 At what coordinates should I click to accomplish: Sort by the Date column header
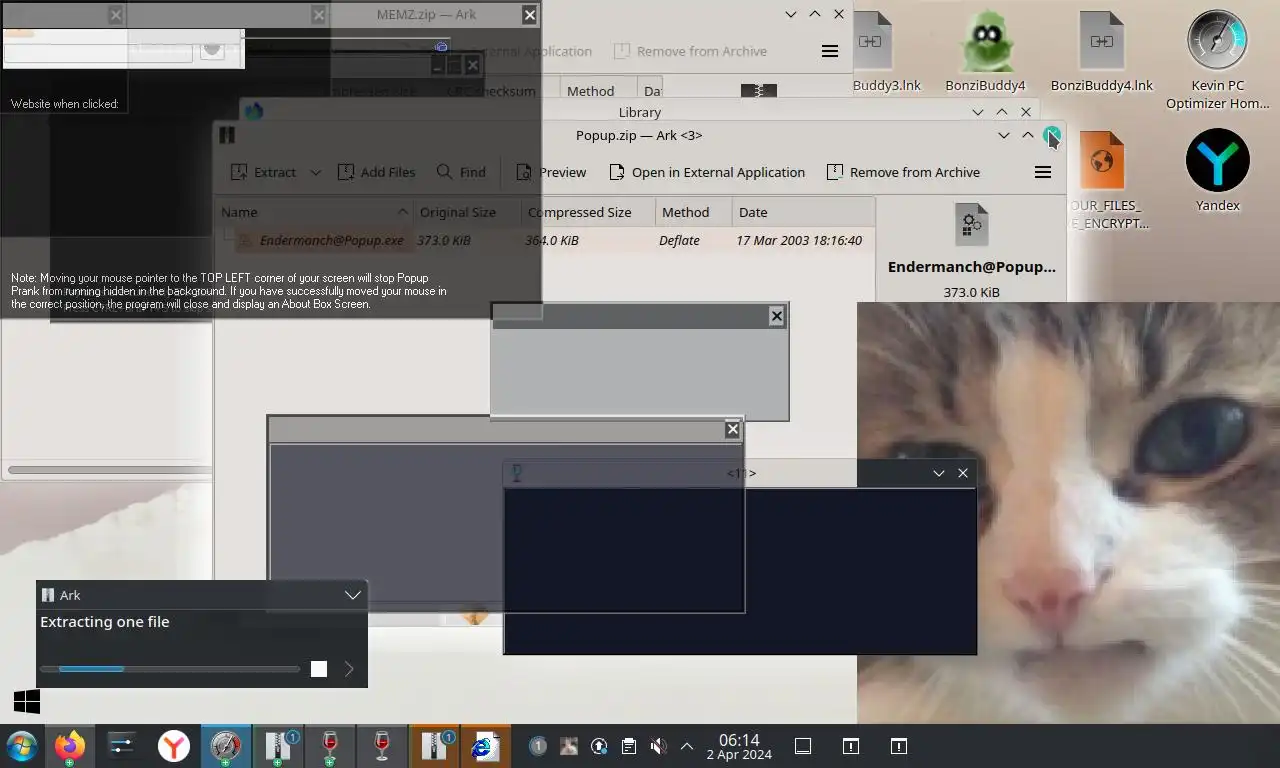pyautogui.click(x=803, y=212)
